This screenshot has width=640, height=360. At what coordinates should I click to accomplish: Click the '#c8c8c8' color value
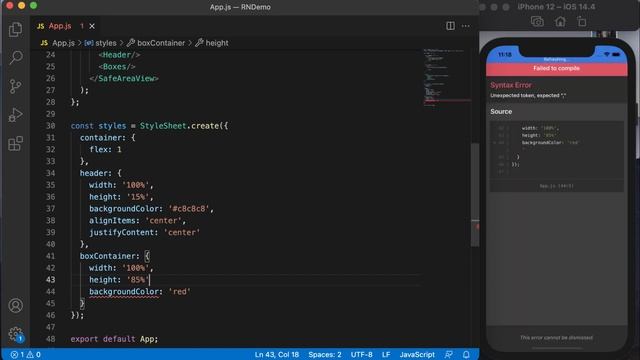point(189,209)
